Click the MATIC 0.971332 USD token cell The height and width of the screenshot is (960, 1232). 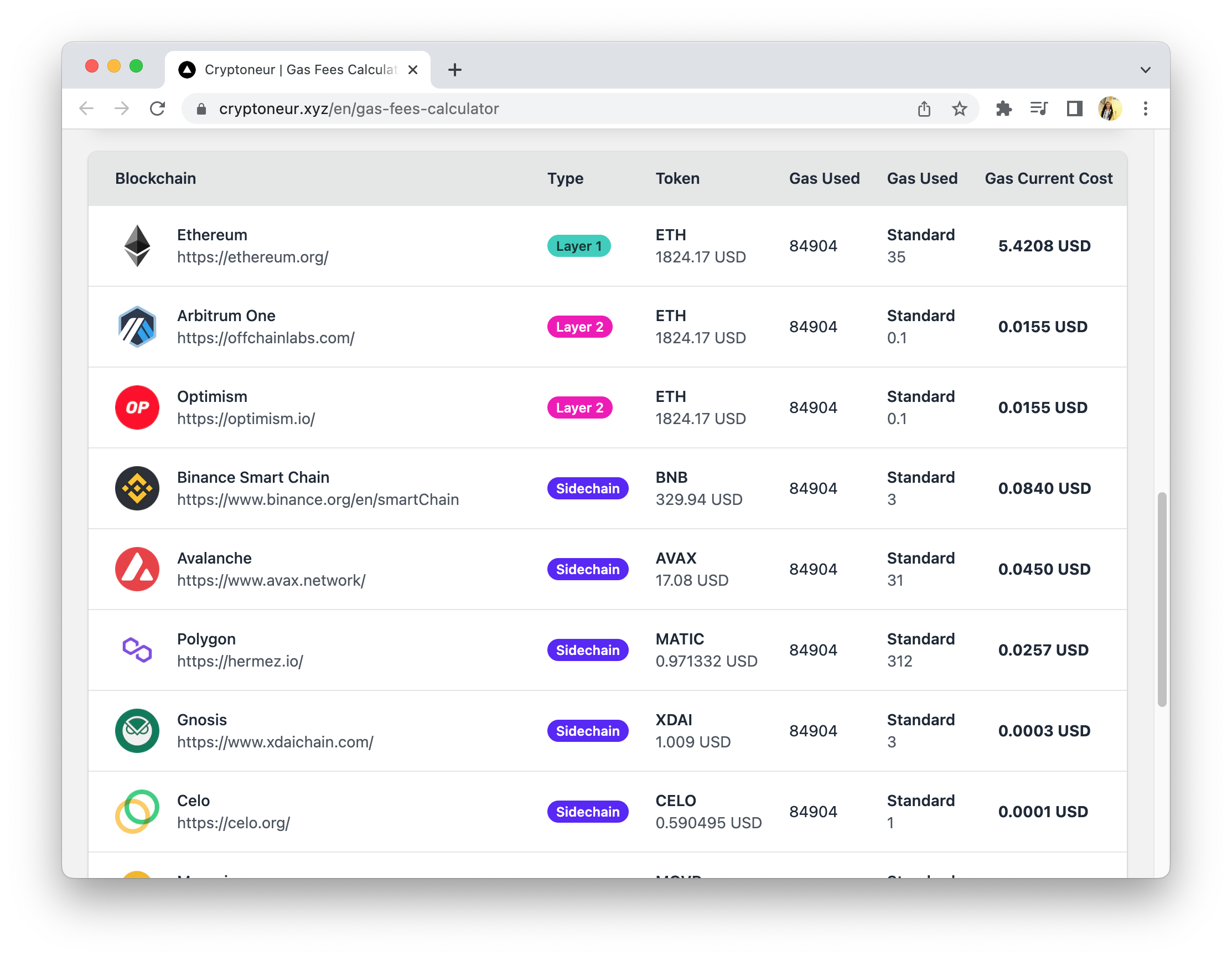[706, 649]
